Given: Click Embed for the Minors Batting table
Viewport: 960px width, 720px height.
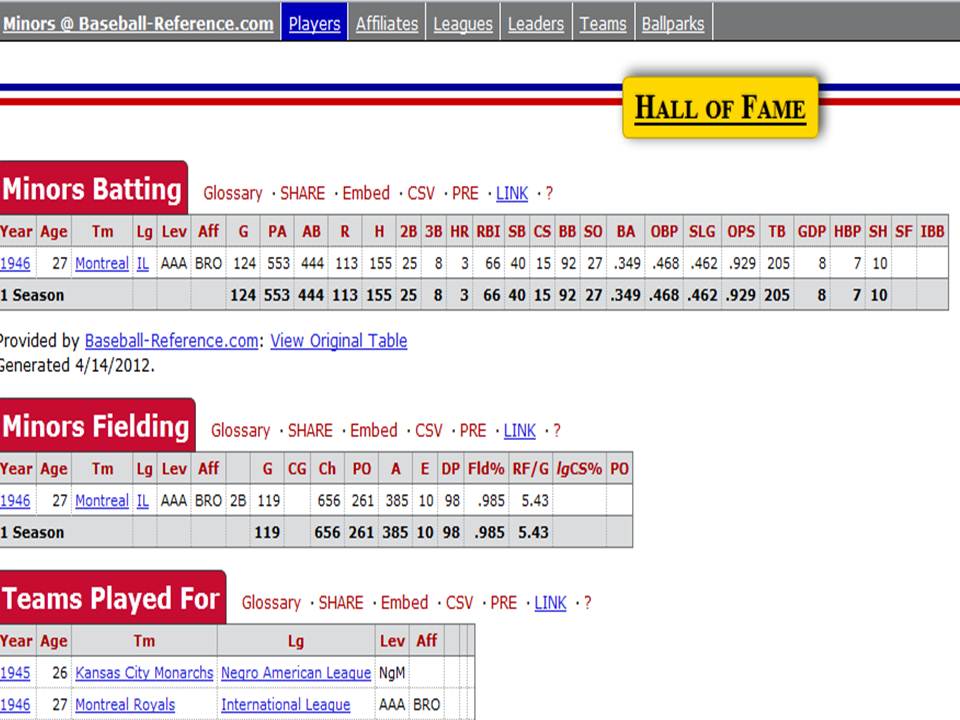Looking at the screenshot, I should tap(366, 193).
